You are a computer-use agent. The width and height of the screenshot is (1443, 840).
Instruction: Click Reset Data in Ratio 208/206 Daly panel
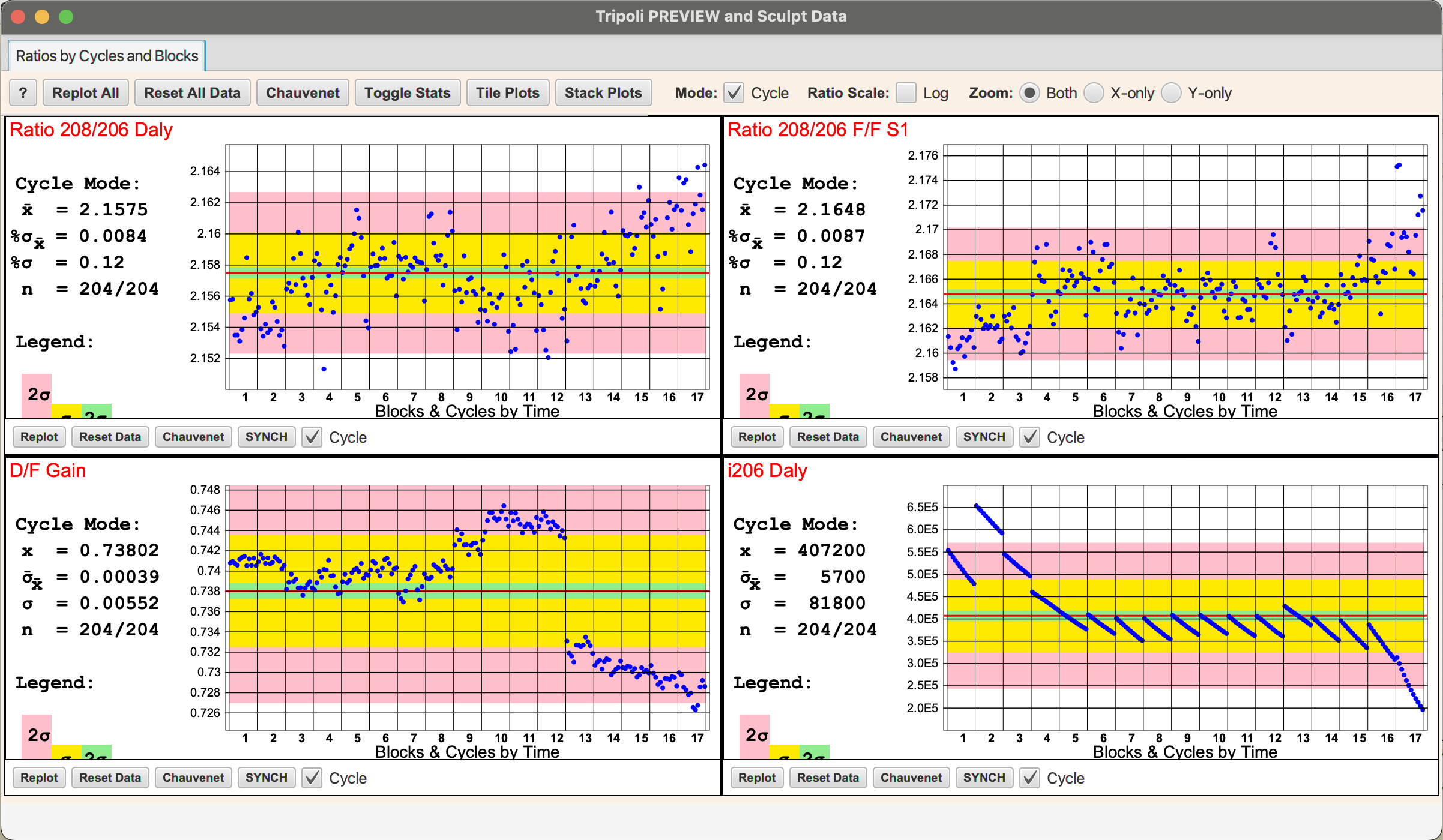point(110,436)
